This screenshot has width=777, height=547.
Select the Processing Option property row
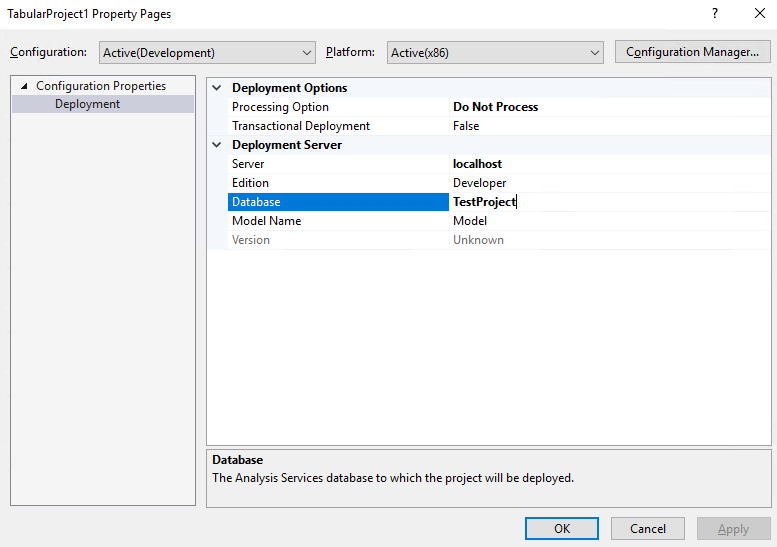tap(280, 107)
